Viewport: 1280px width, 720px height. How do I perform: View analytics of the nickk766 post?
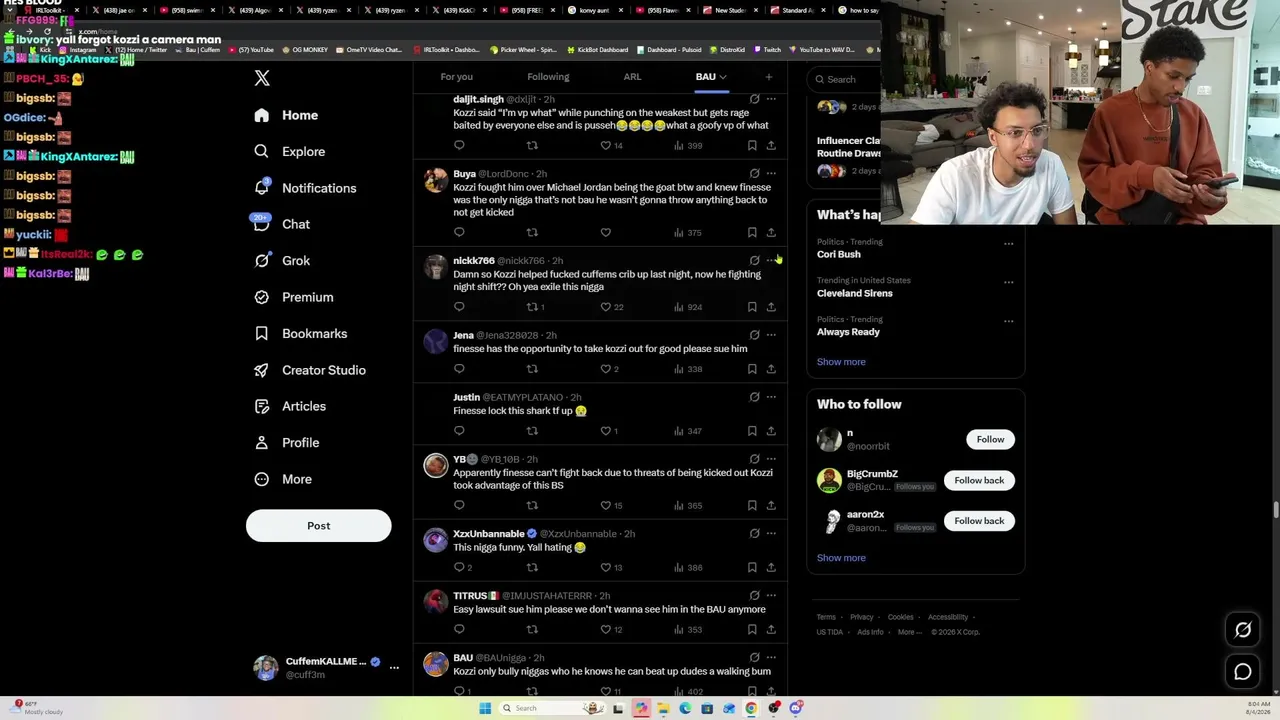point(688,307)
